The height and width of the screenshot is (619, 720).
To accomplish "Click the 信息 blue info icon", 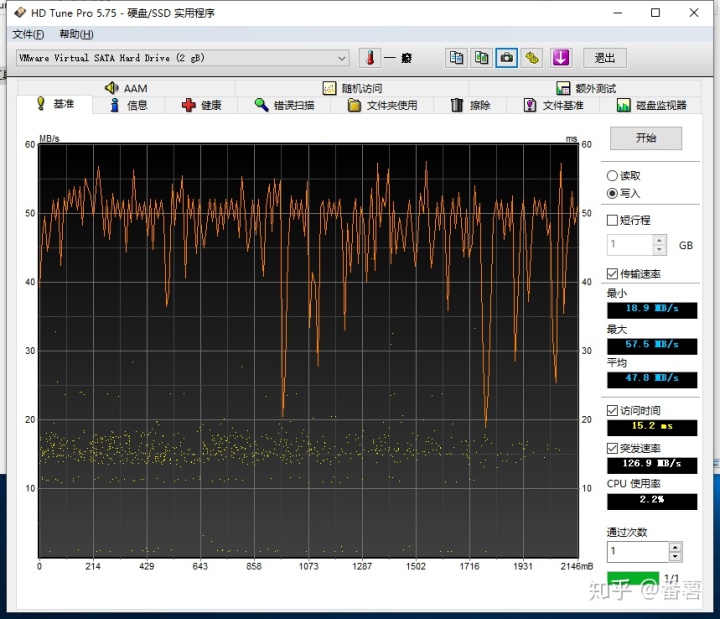I will click(114, 105).
